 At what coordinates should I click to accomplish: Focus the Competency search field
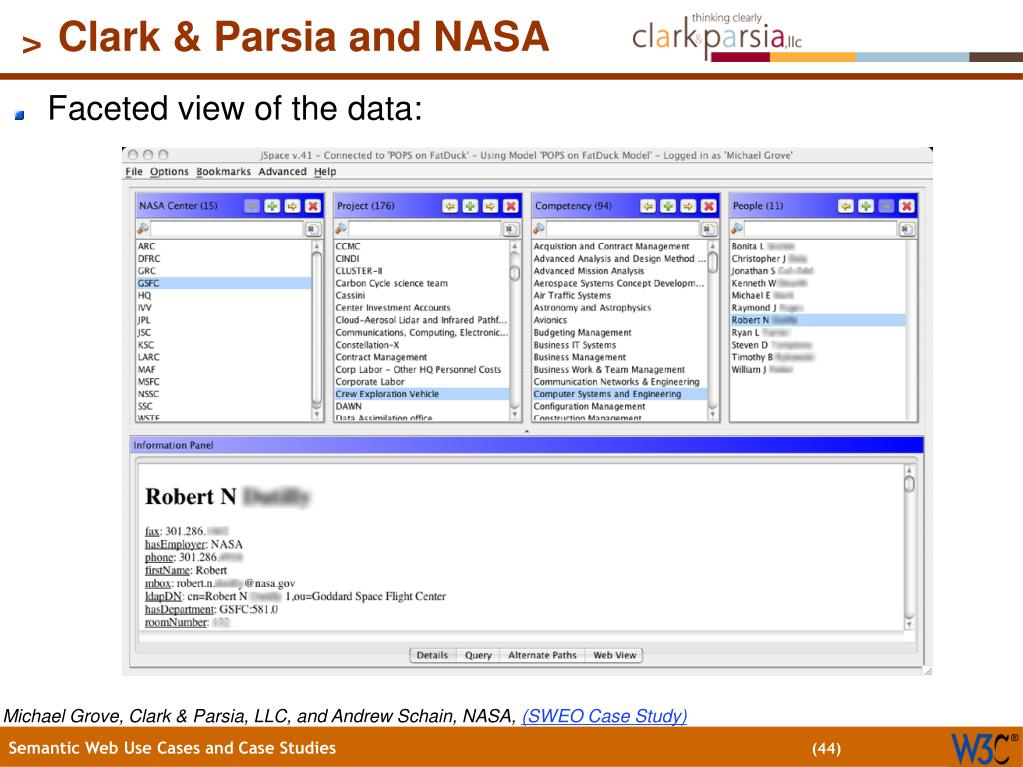pyautogui.click(x=623, y=229)
